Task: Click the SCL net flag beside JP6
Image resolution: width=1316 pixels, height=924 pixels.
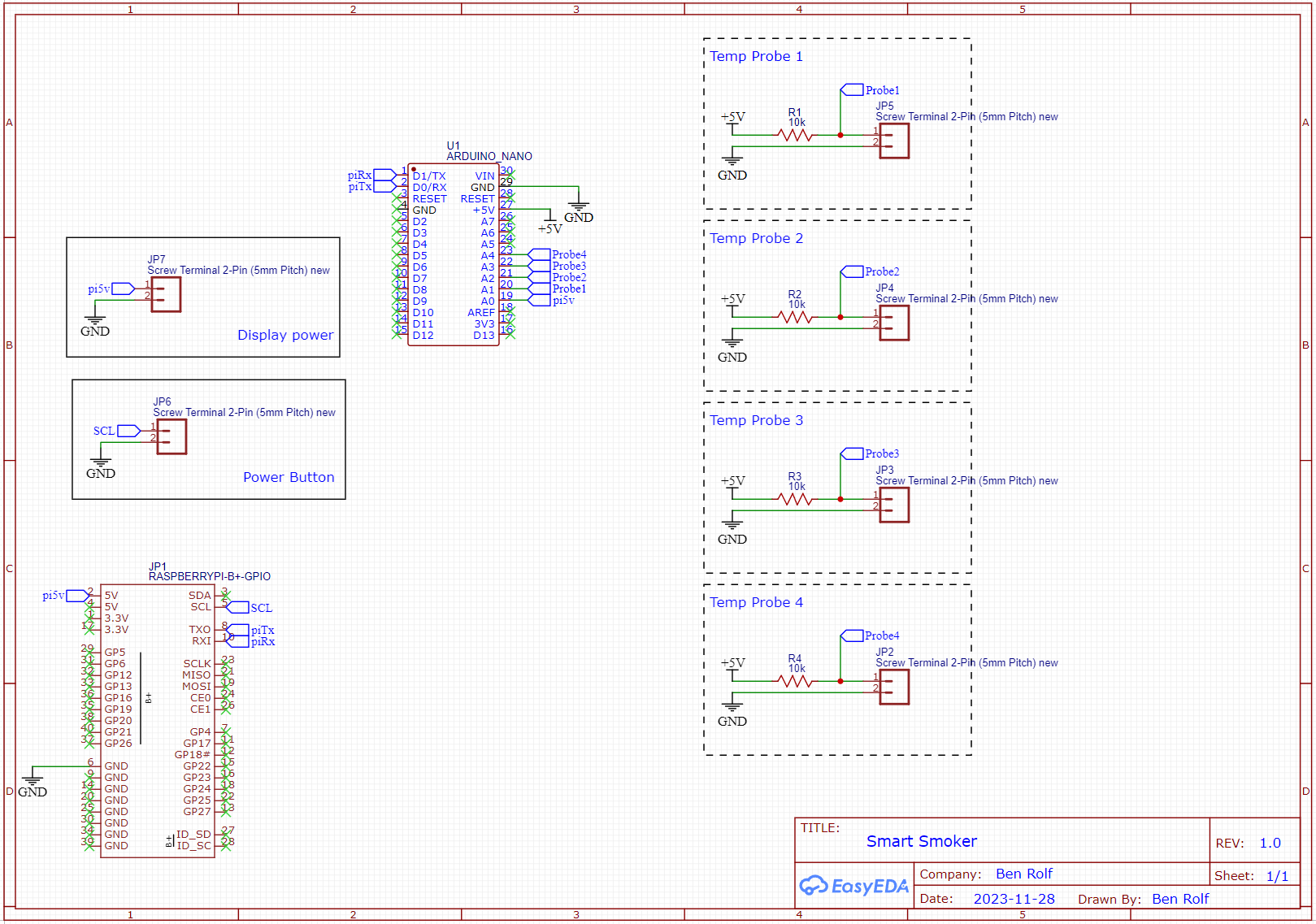Action: [117, 431]
